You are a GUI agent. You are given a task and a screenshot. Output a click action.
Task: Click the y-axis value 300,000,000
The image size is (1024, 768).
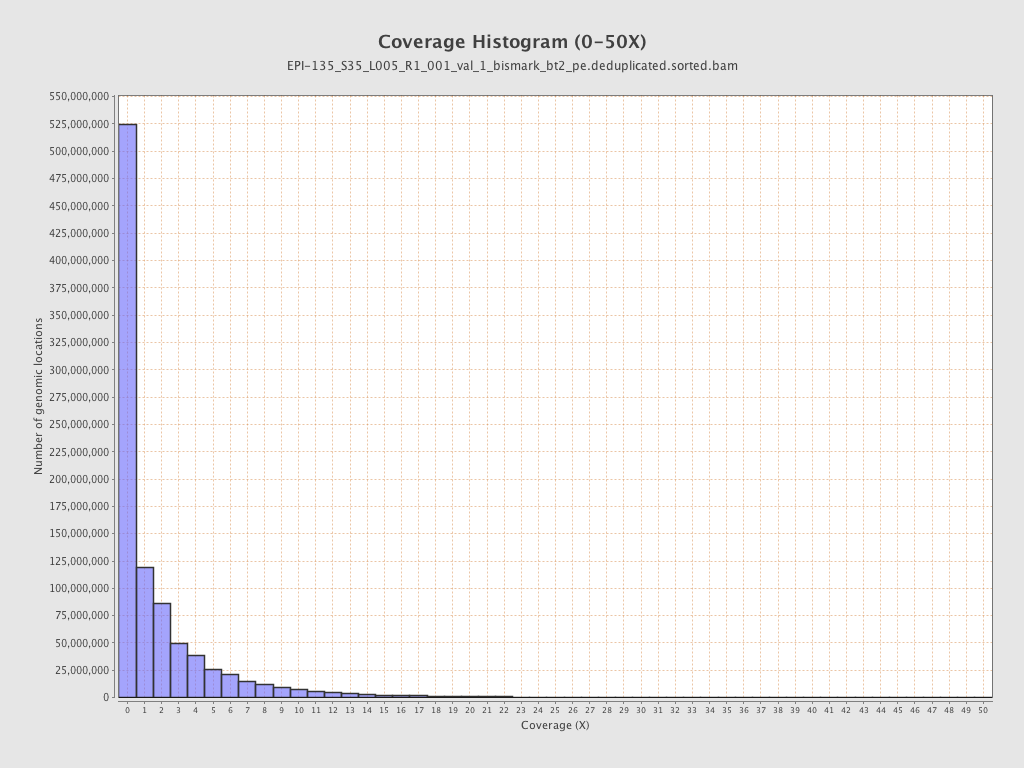[79, 370]
